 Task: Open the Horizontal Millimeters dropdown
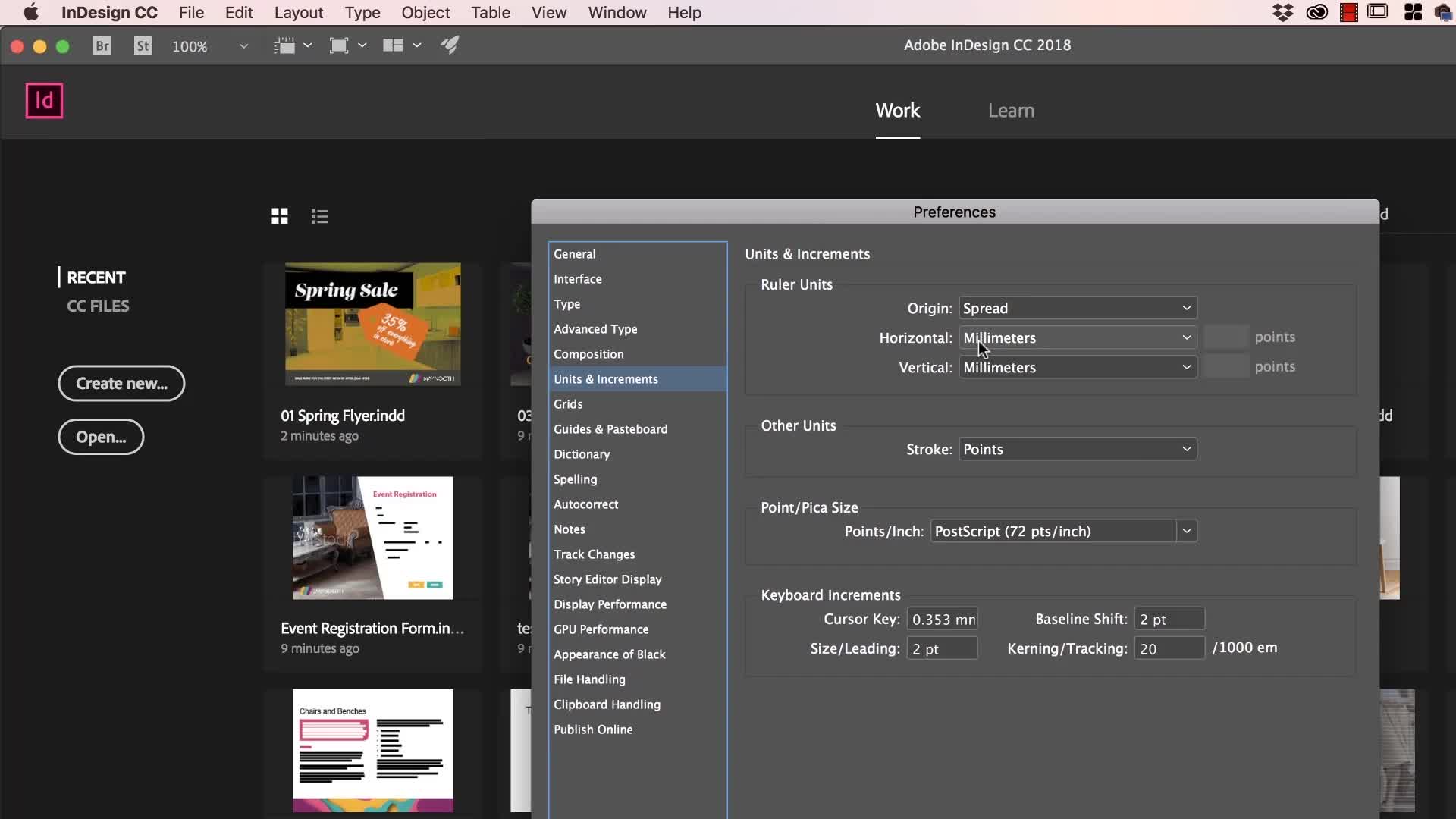click(x=1078, y=337)
